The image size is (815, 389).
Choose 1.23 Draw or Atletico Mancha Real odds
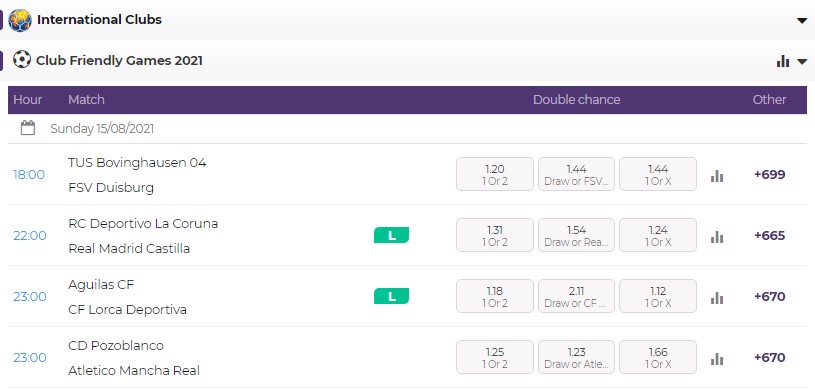(x=576, y=357)
